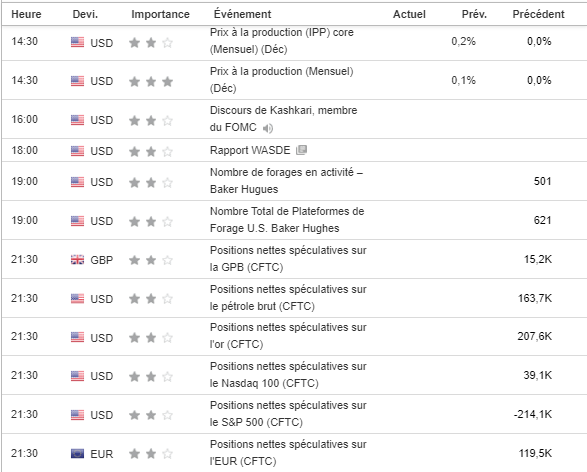This screenshot has width=587, height=472.
Task: Click importance stars for Positions nettes GPB row
Action: 151,260
